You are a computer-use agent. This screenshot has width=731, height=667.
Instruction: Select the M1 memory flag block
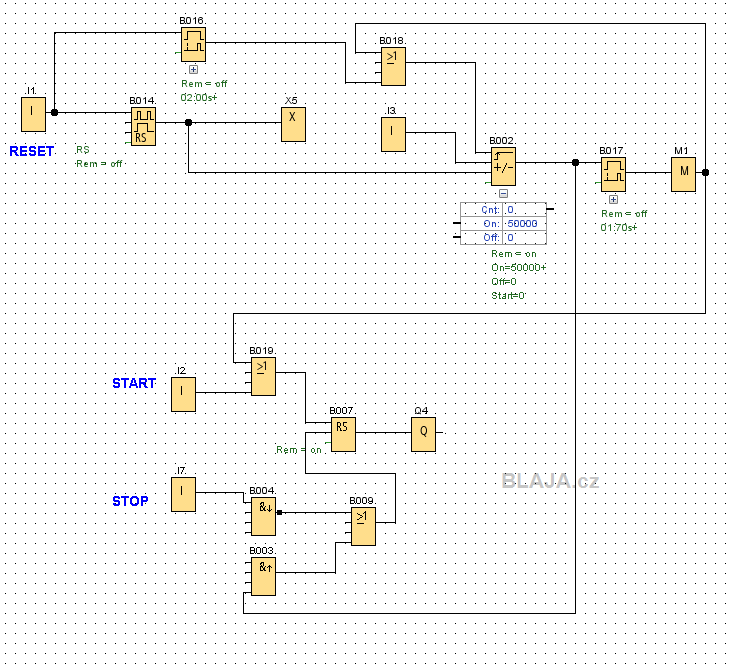tap(683, 174)
